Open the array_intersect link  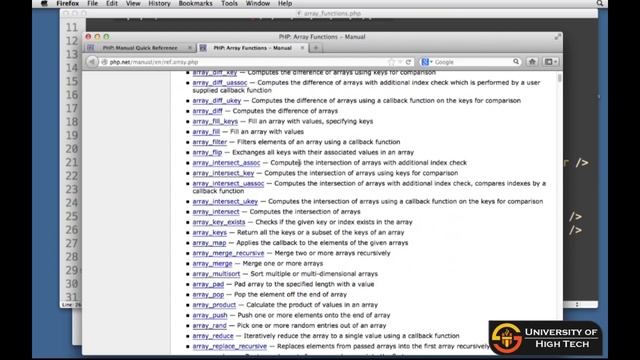[x=216, y=212]
